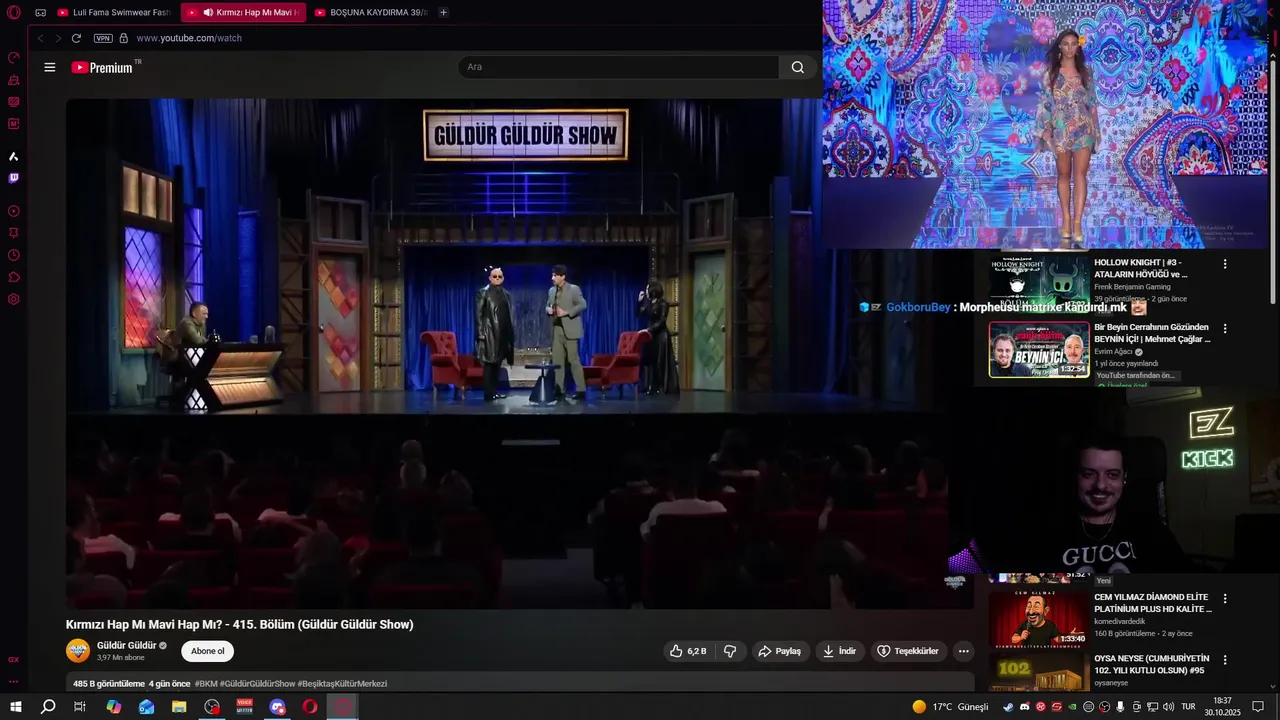The height and width of the screenshot is (720, 1280).
Task: Go forward with the browser forward arrow
Action: tap(58, 38)
